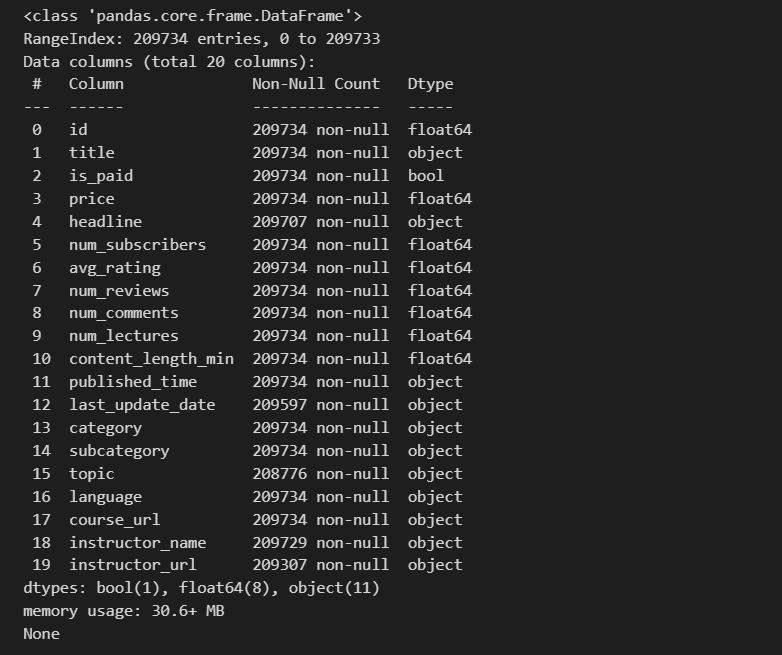Image resolution: width=782 pixels, height=655 pixels.
Task: Click the pandas DataFrame class line
Action: pyautogui.click(x=192, y=16)
